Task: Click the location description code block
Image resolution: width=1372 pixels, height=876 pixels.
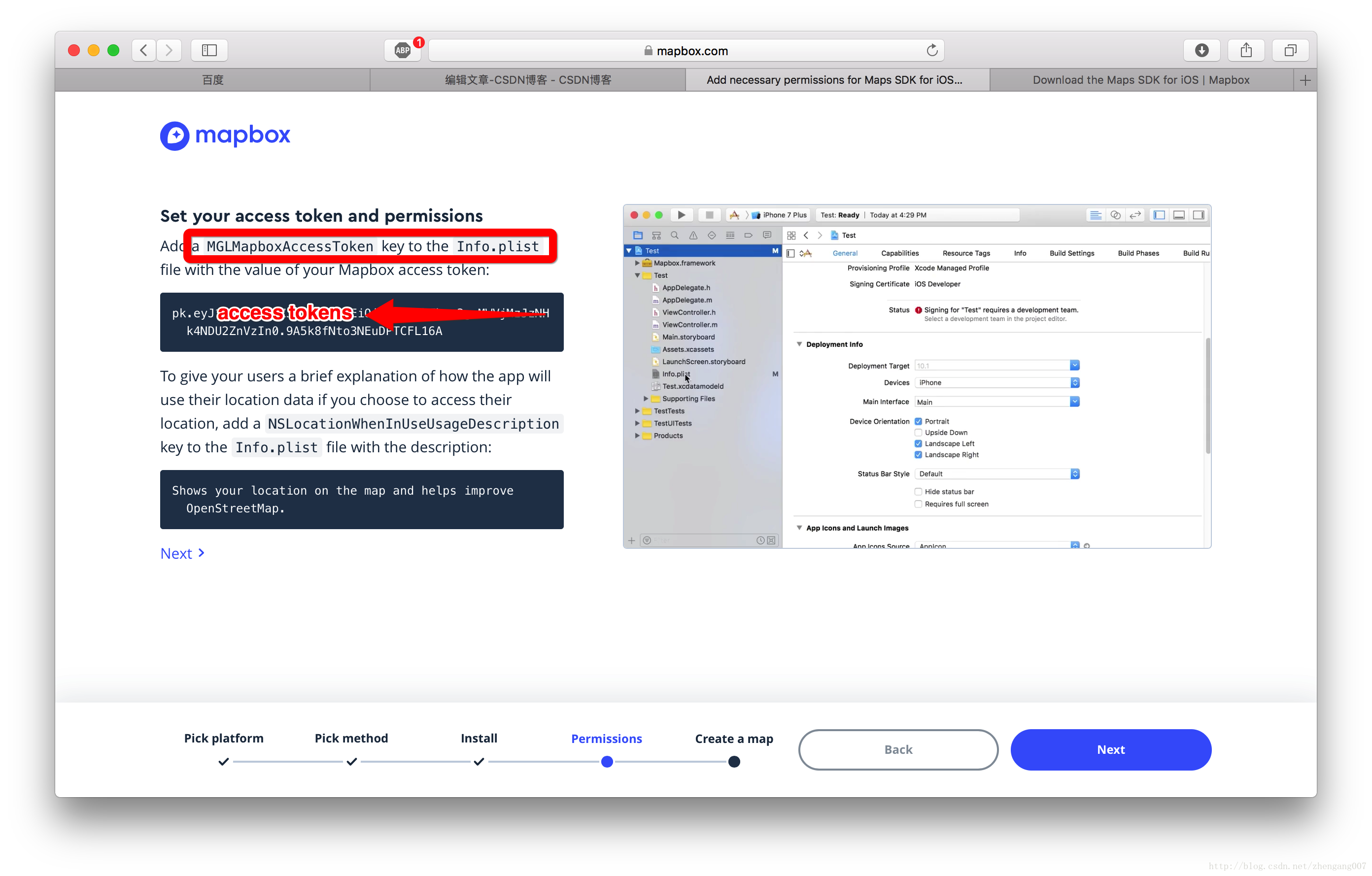Action: [362, 499]
